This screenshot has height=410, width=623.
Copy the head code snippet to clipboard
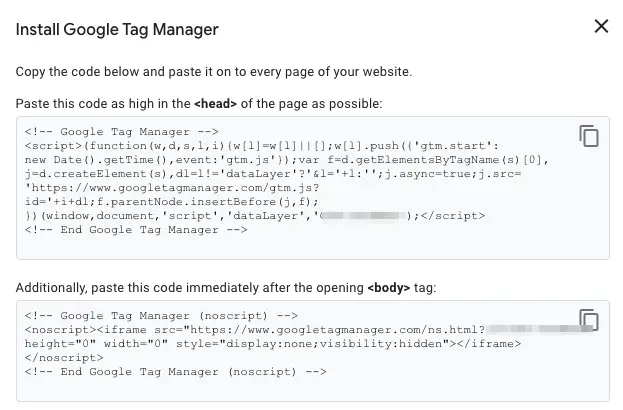pos(589,136)
